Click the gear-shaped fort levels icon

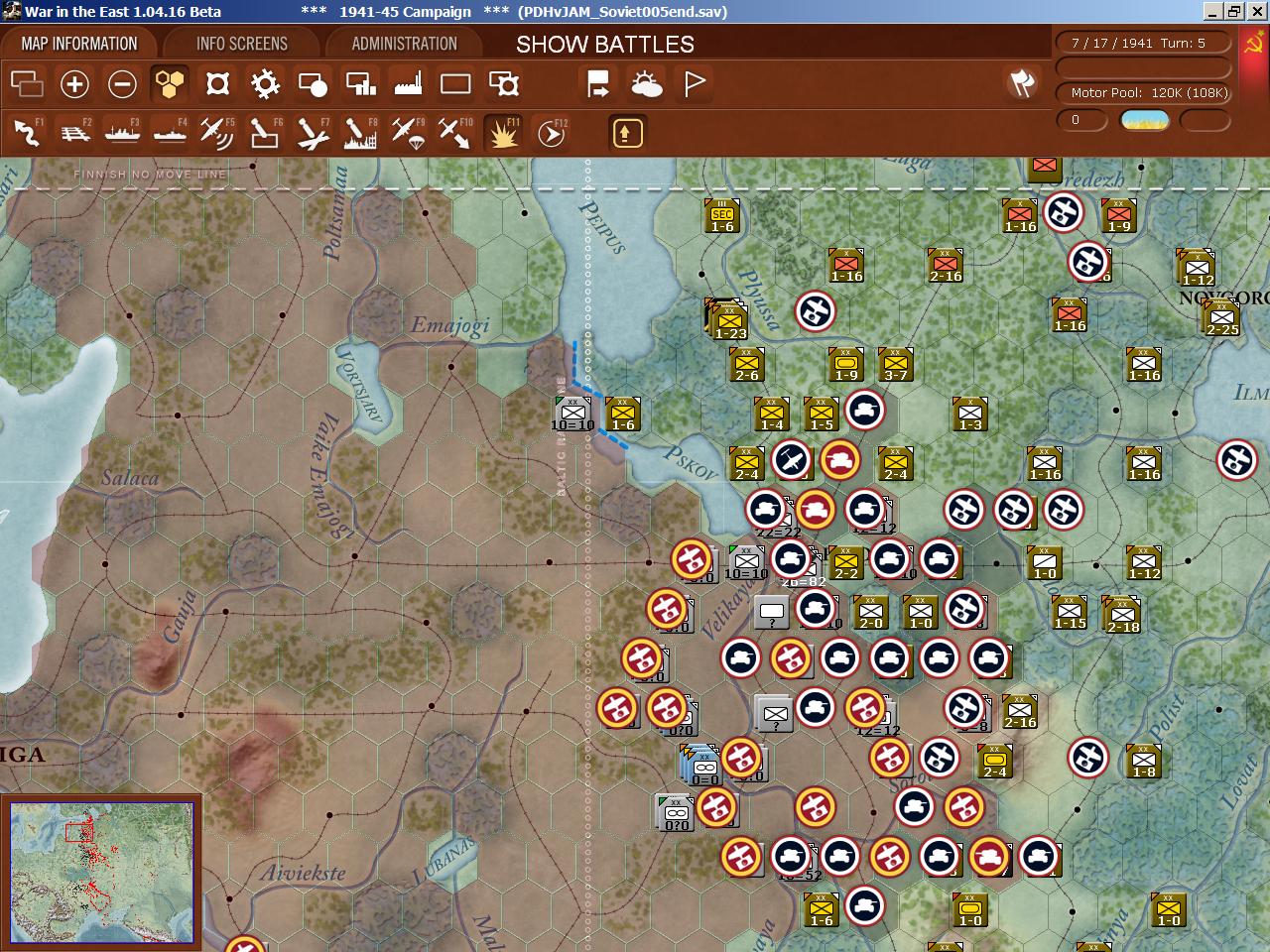click(265, 84)
